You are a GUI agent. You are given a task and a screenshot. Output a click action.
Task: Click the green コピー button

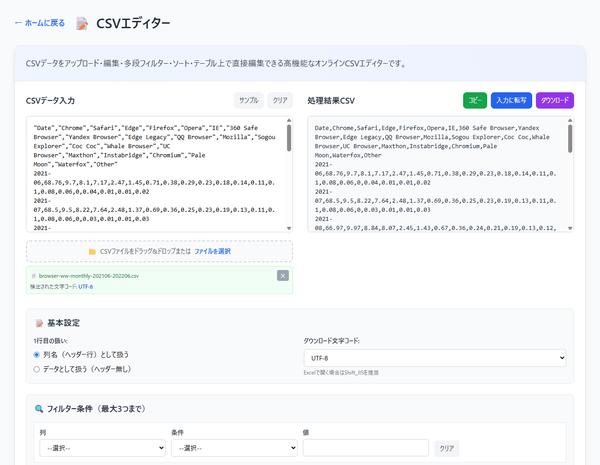coord(474,101)
